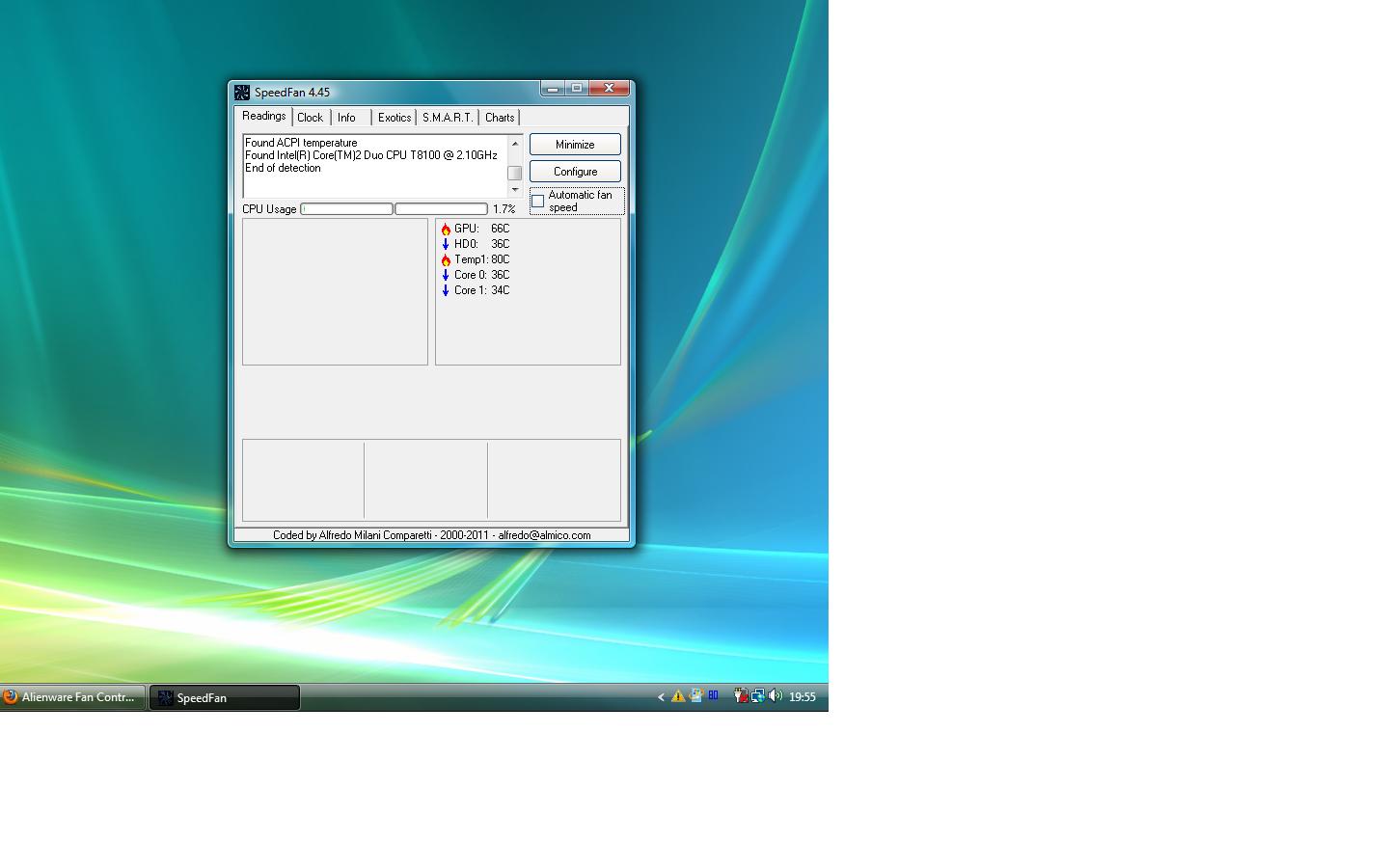
Task: Click the blue SpeedFan temperature tray icon
Action: tap(713, 694)
